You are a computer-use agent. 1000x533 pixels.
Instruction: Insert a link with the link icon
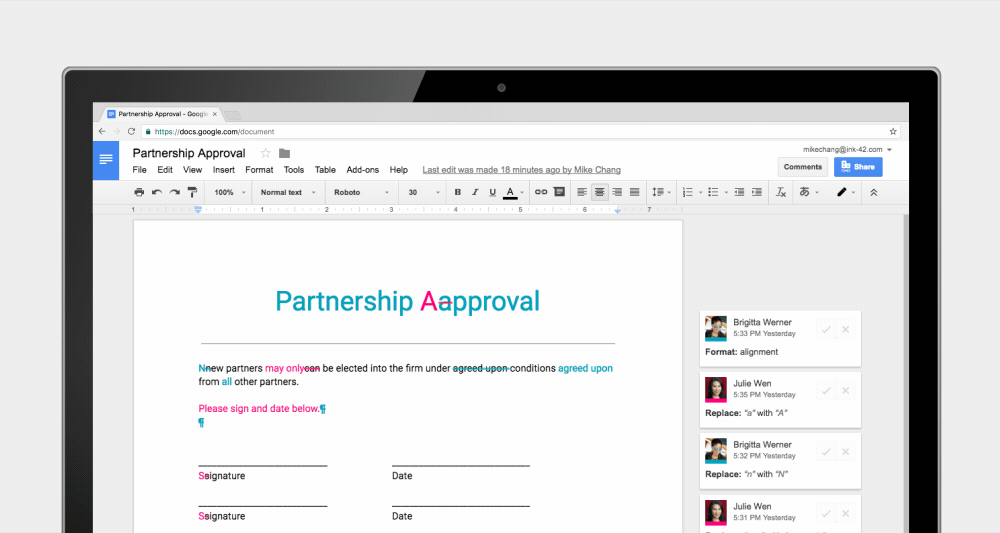pyautogui.click(x=541, y=192)
